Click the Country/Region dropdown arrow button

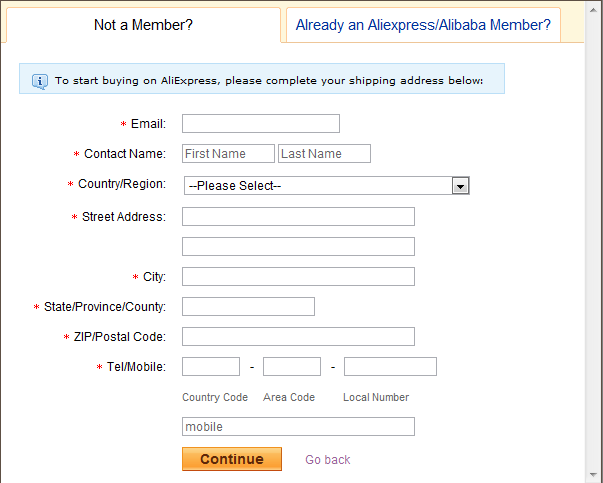(x=460, y=186)
